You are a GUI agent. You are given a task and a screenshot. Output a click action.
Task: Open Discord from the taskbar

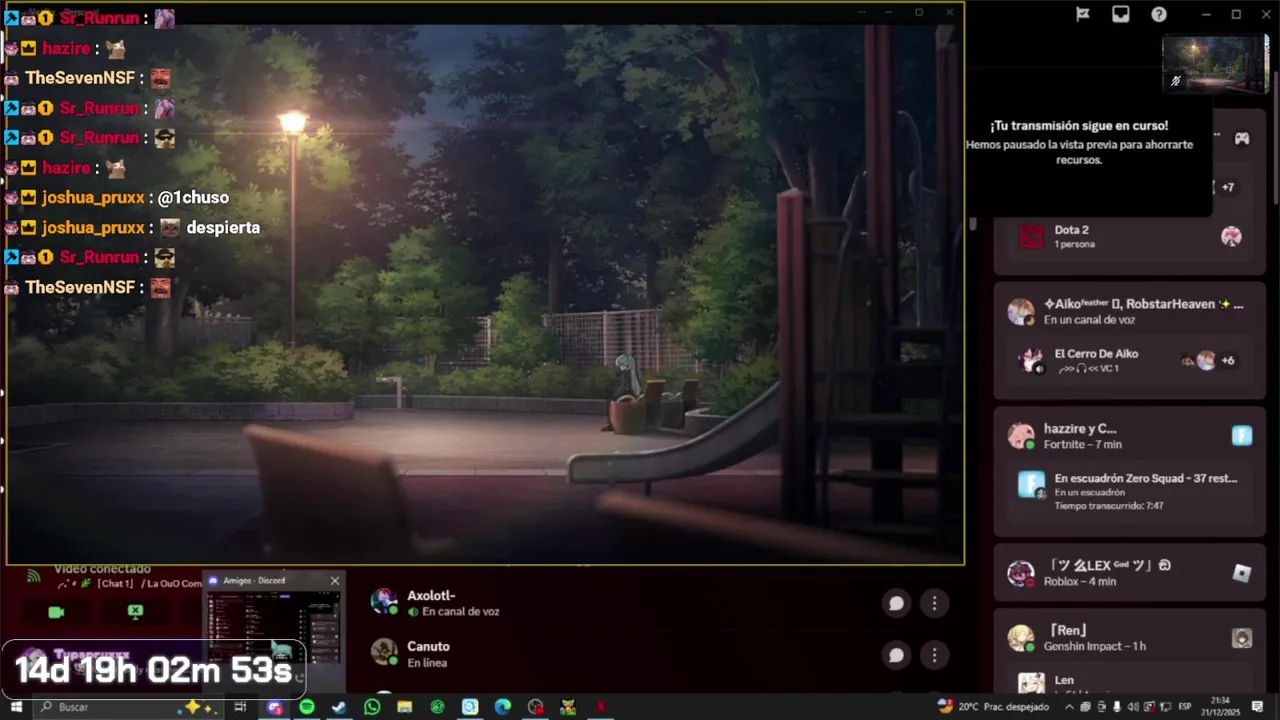[x=274, y=707]
